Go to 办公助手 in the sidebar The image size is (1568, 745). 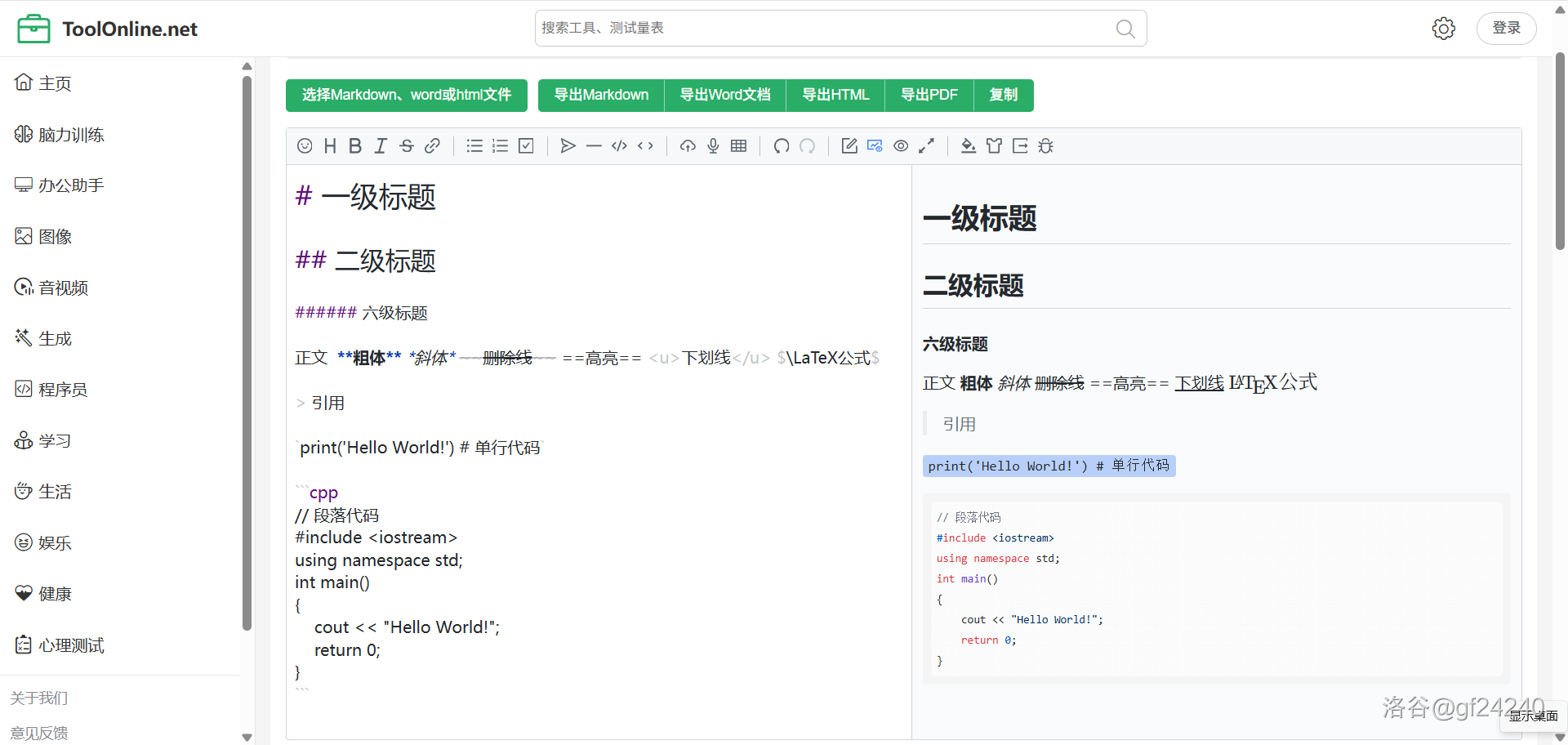tap(70, 185)
